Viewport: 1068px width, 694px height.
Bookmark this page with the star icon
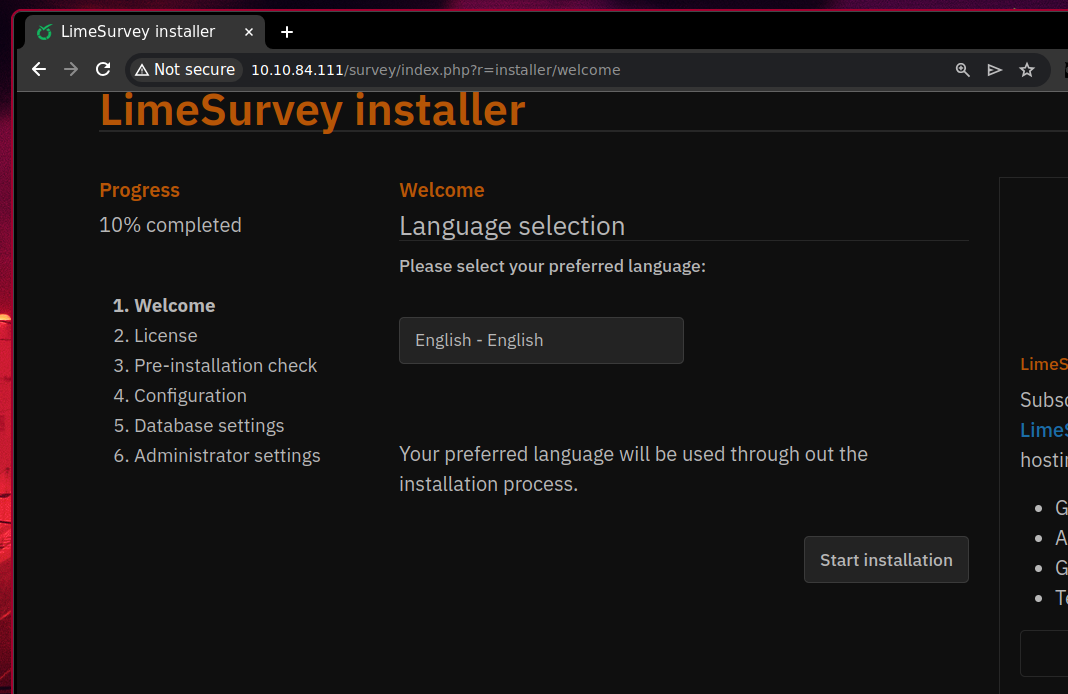(1026, 69)
